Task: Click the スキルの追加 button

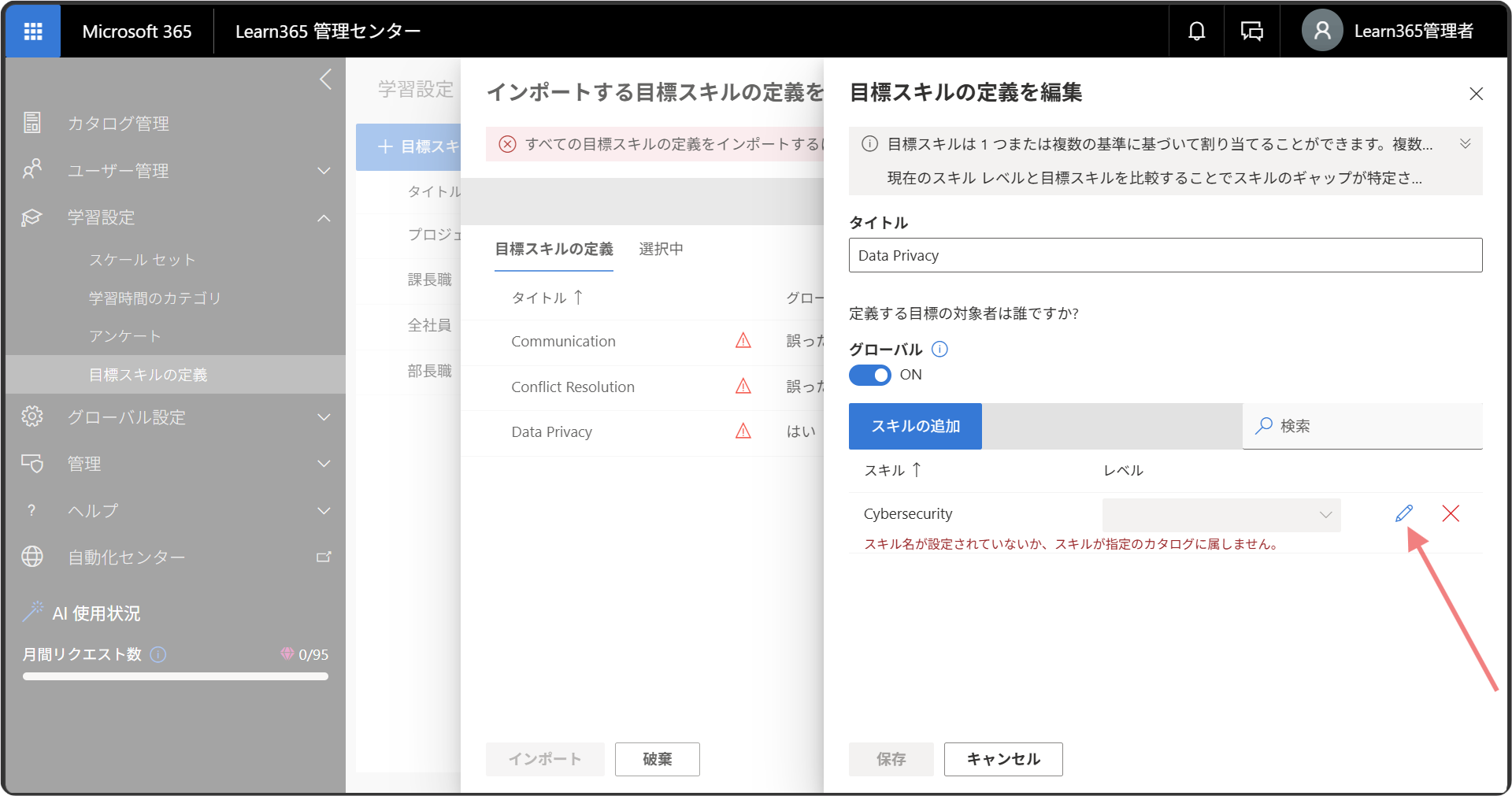Action: pyautogui.click(x=915, y=426)
